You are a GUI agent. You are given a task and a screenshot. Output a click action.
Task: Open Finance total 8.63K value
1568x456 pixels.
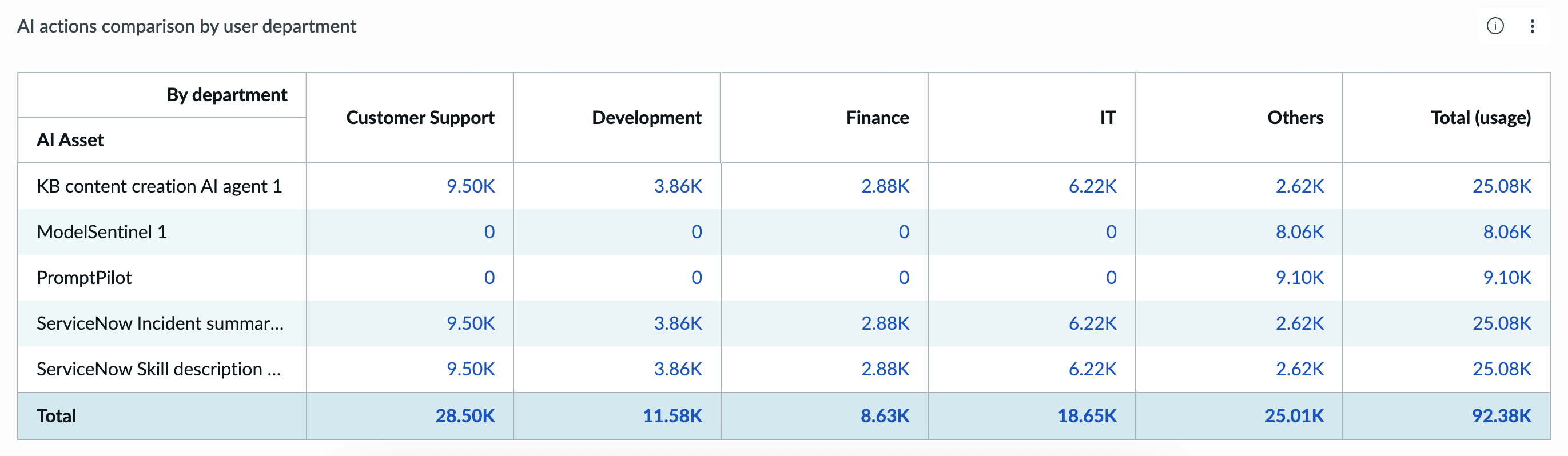[885, 416]
